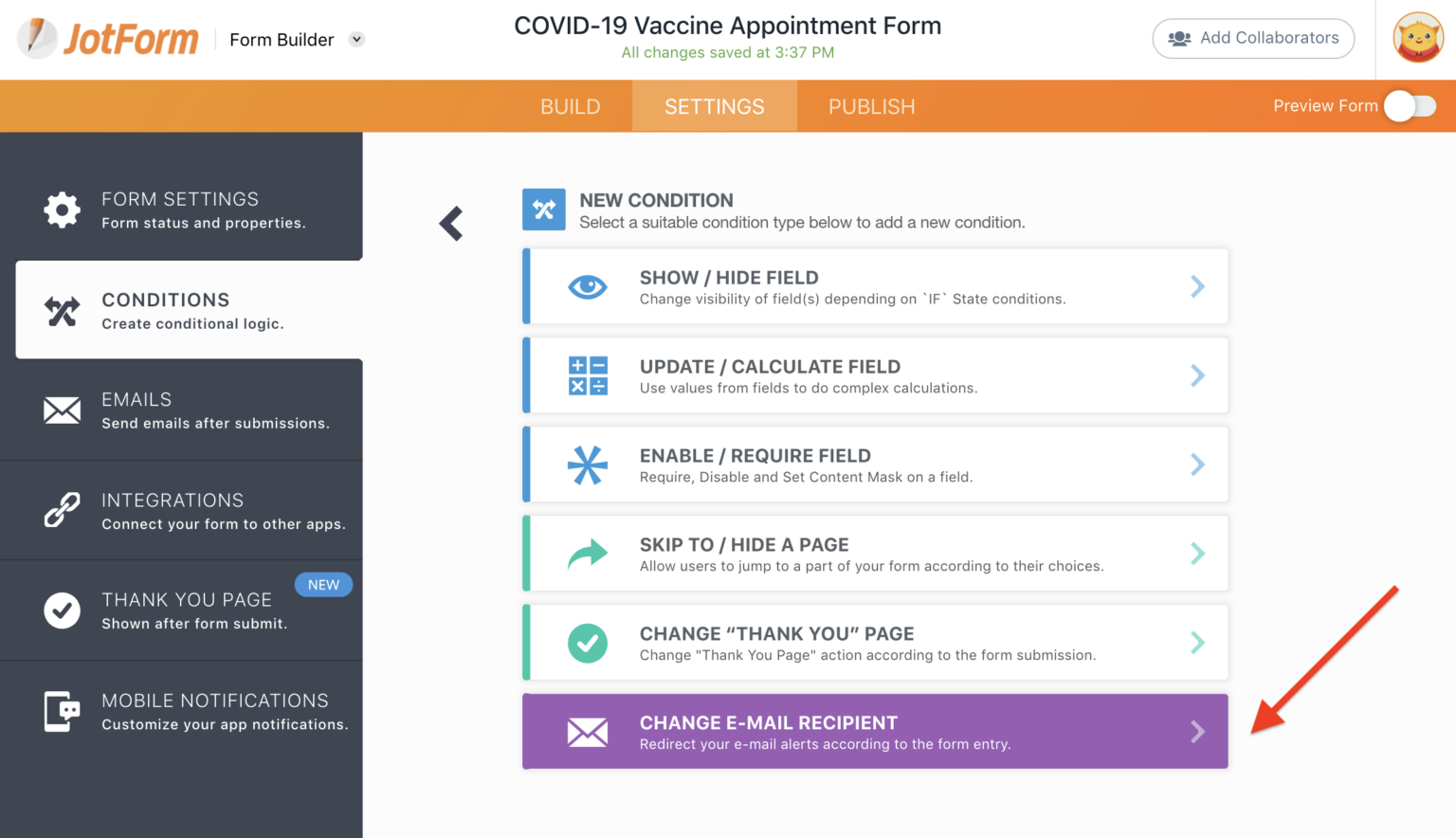Click the Integrations link icon in sidebar
The height and width of the screenshot is (838, 1456).
click(62, 510)
